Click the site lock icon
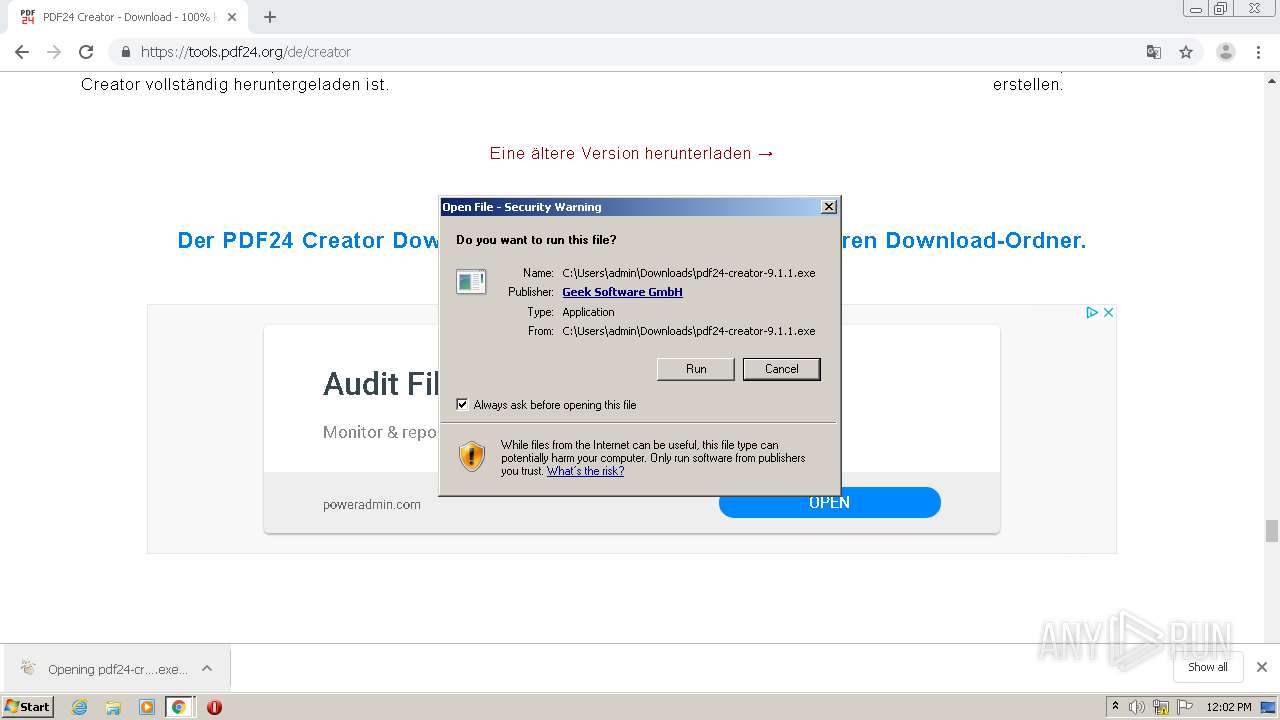 (126, 52)
